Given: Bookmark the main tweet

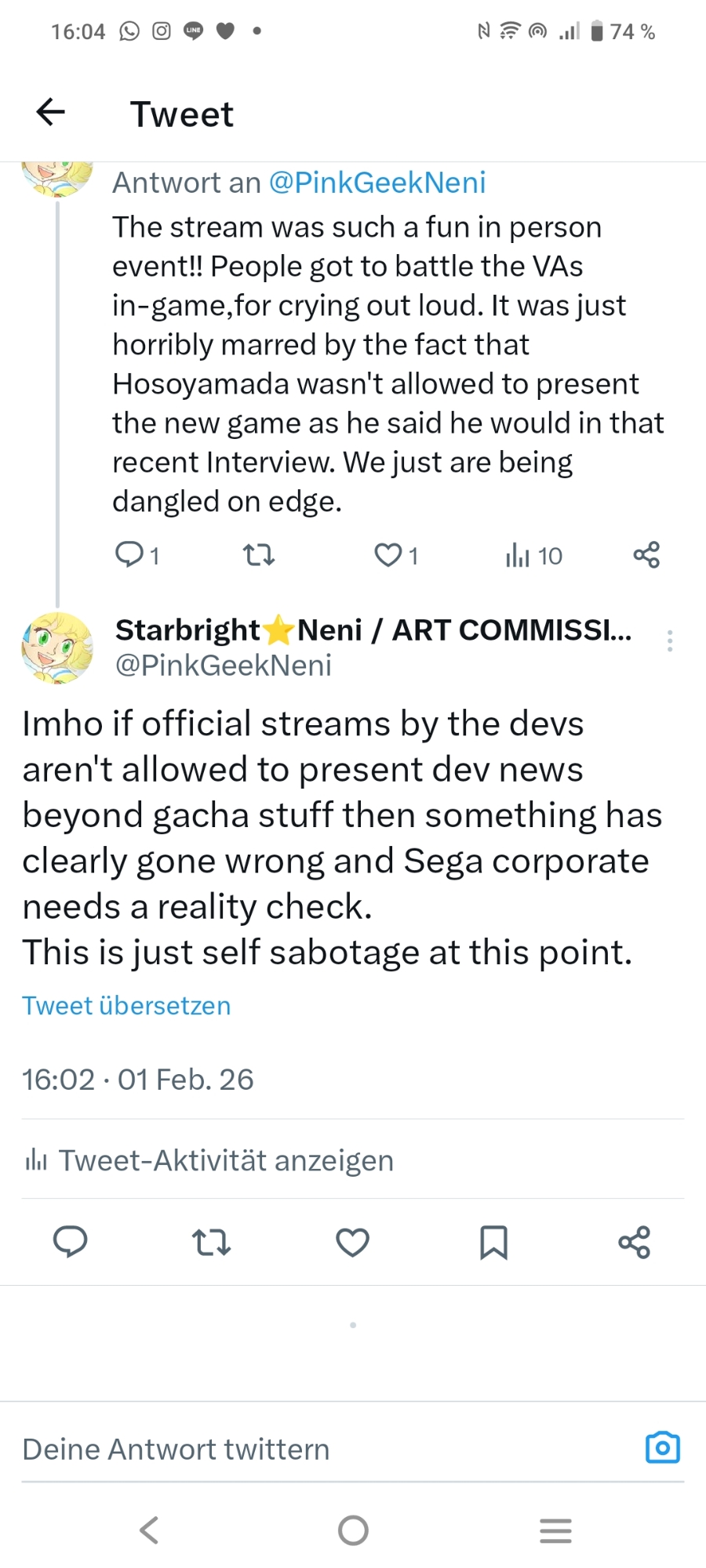Looking at the screenshot, I should (x=493, y=1243).
